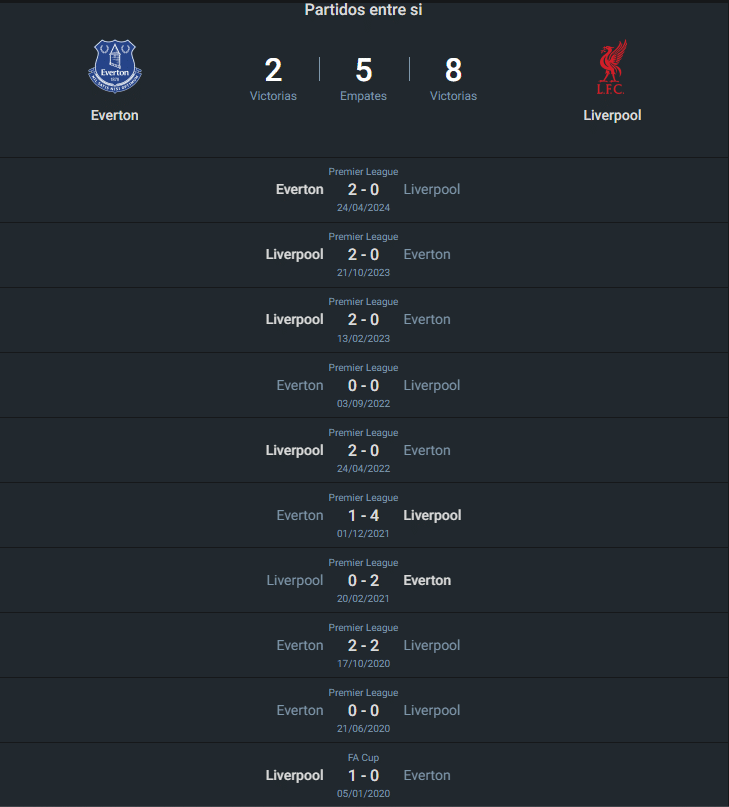Open the Premier League link for the 24/04/2024 match
The width and height of the screenshot is (729, 807).
click(362, 171)
